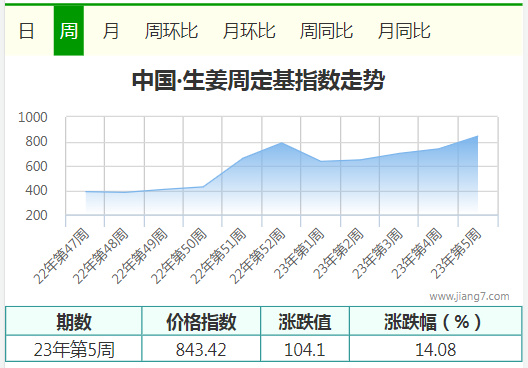This screenshot has height=368, width=528.
Task: Click the 22年第49周 axis label
Action: click(x=140, y=256)
